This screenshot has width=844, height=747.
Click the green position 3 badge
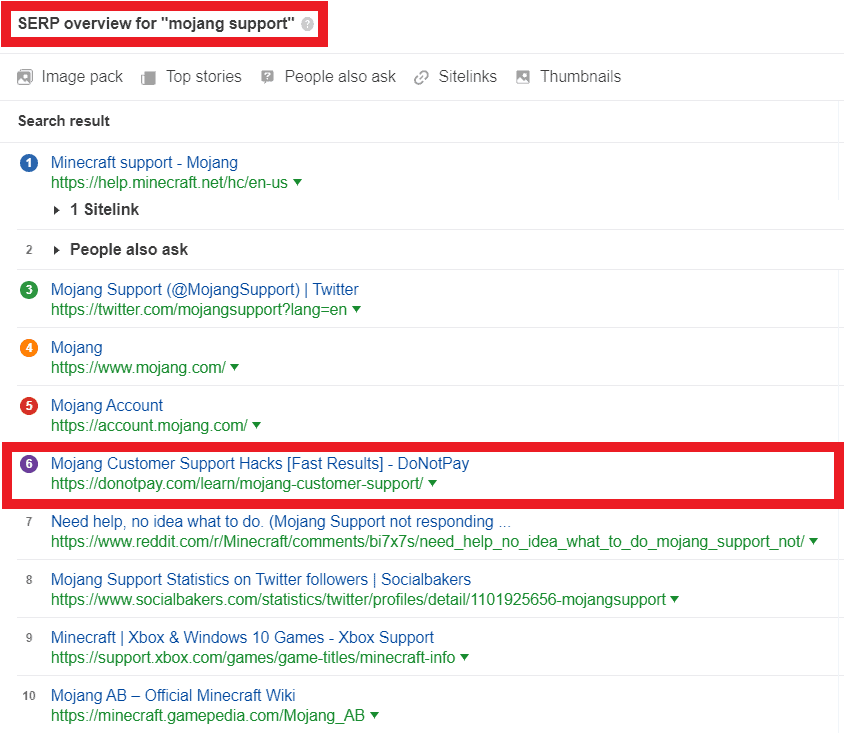29,290
